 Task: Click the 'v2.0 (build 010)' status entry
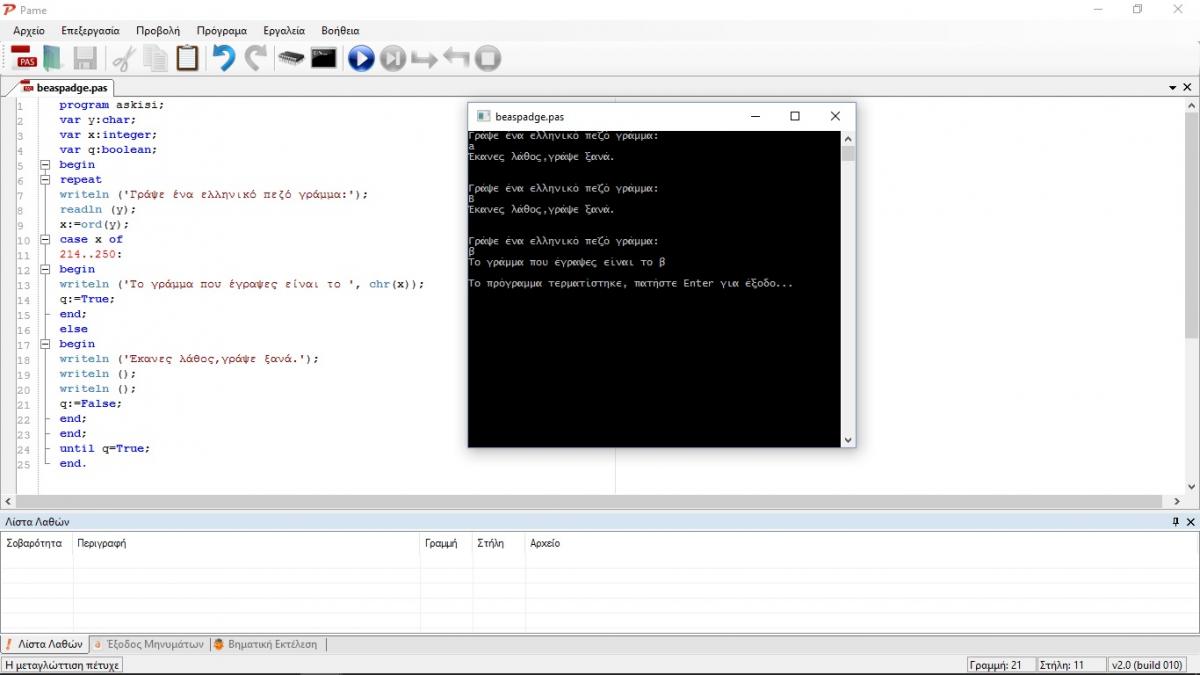coord(1147,665)
